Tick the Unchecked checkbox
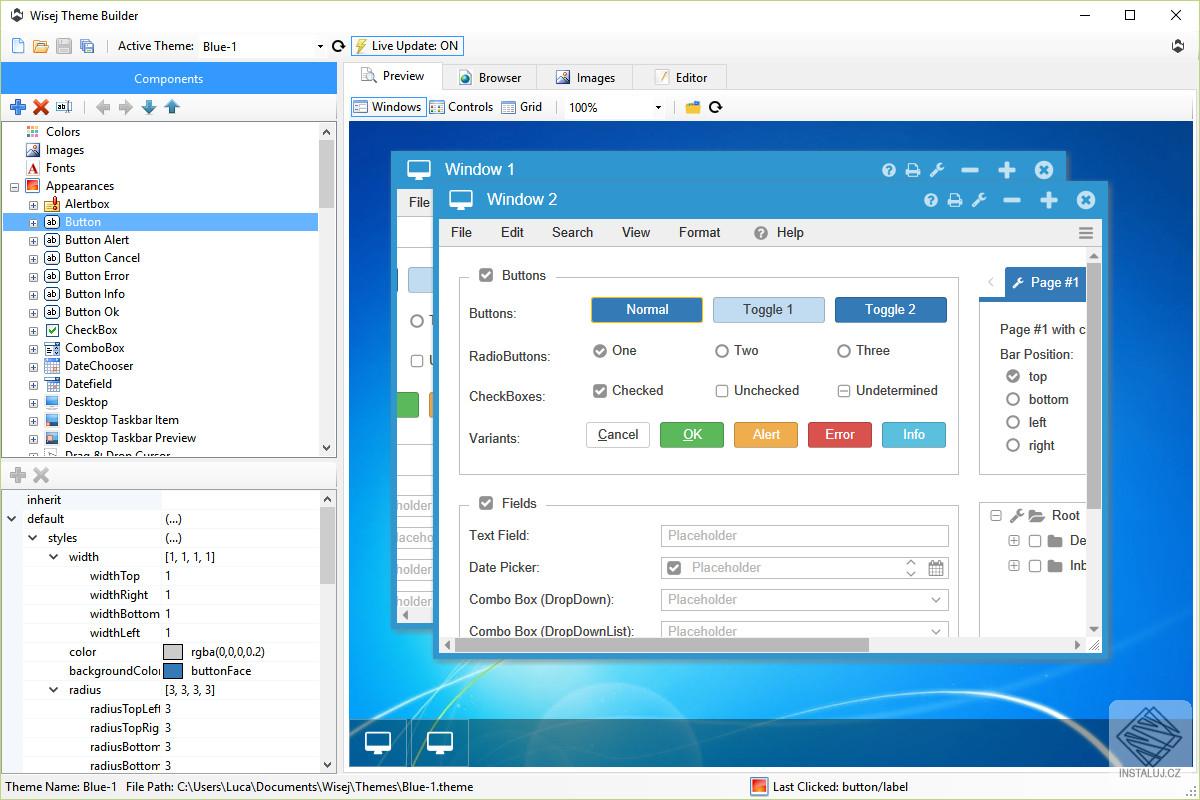This screenshot has width=1200, height=800. tap(722, 391)
